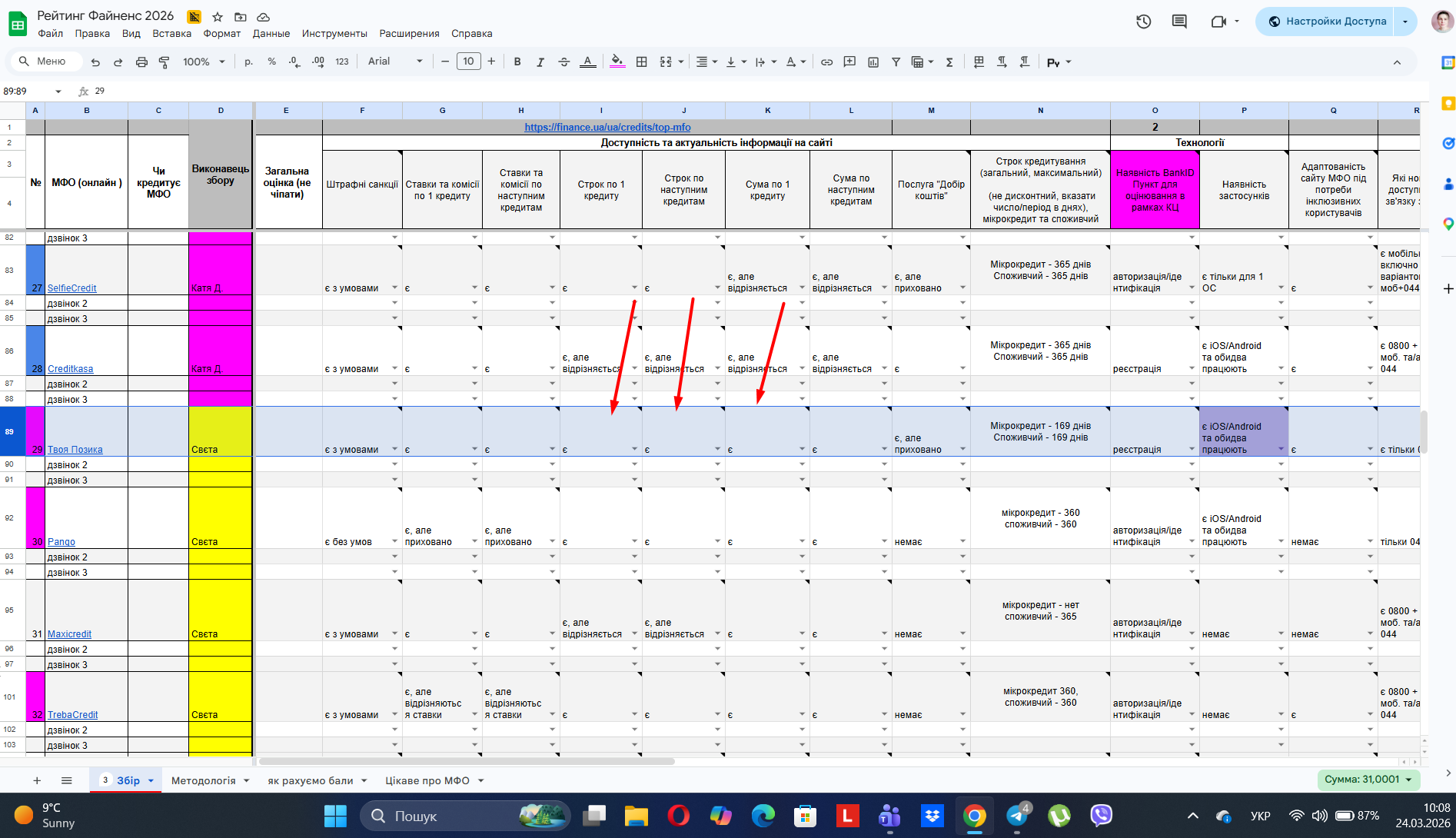Increase font size with plus
The width and height of the screenshot is (1456, 838).
(491, 62)
